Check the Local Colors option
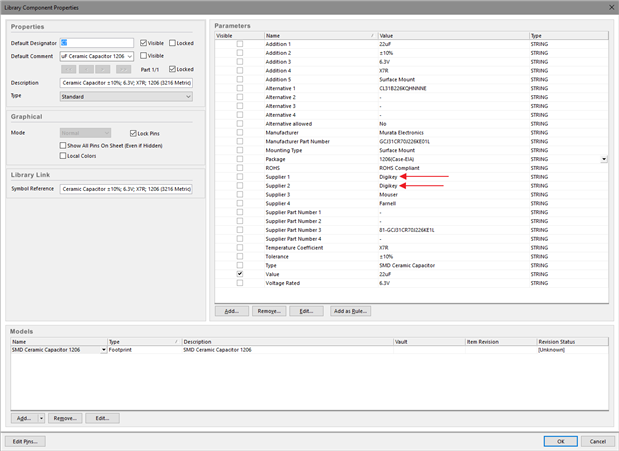 pyautogui.click(x=64, y=156)
